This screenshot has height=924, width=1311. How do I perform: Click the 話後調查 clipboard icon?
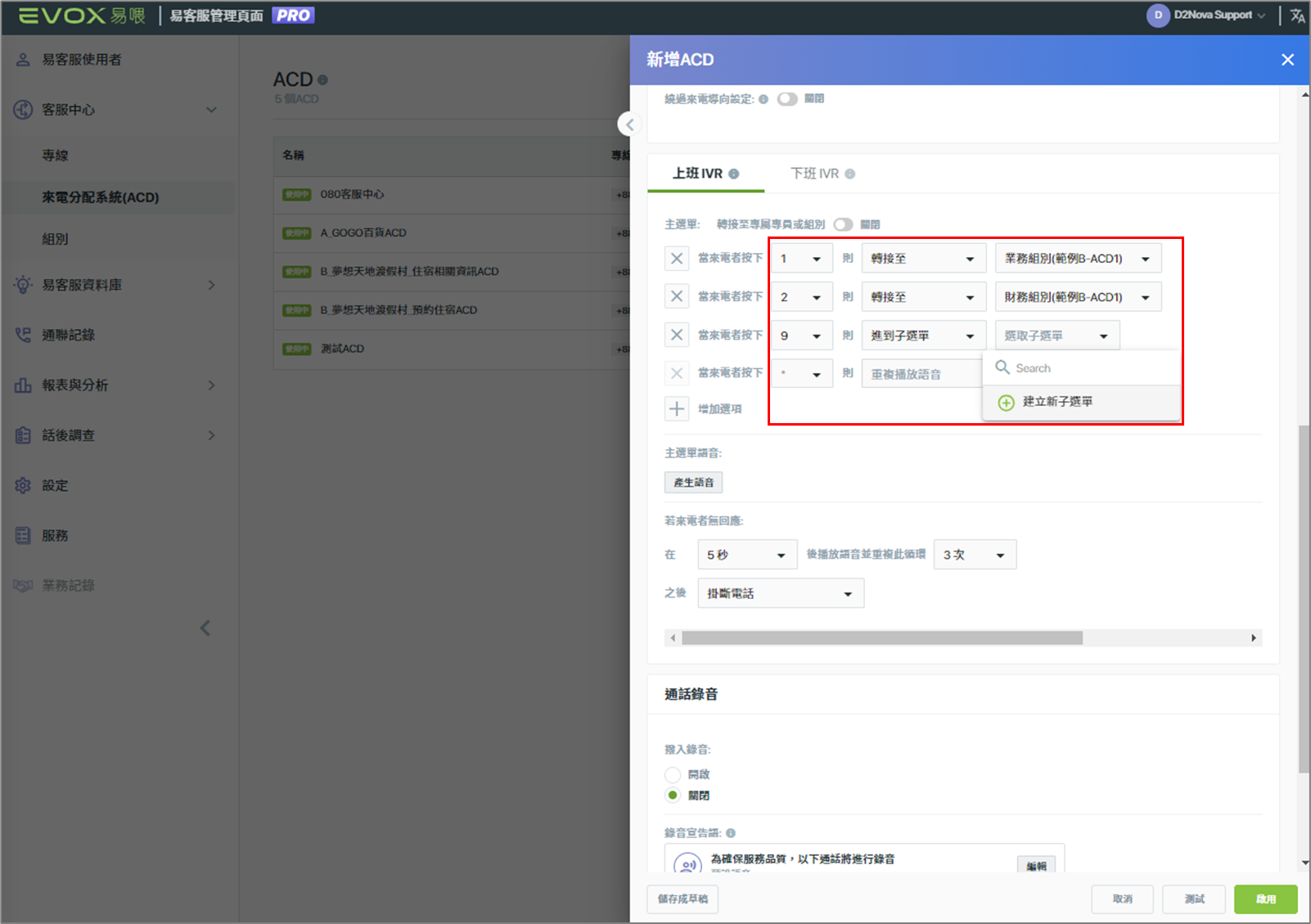(x=23, y=435)
